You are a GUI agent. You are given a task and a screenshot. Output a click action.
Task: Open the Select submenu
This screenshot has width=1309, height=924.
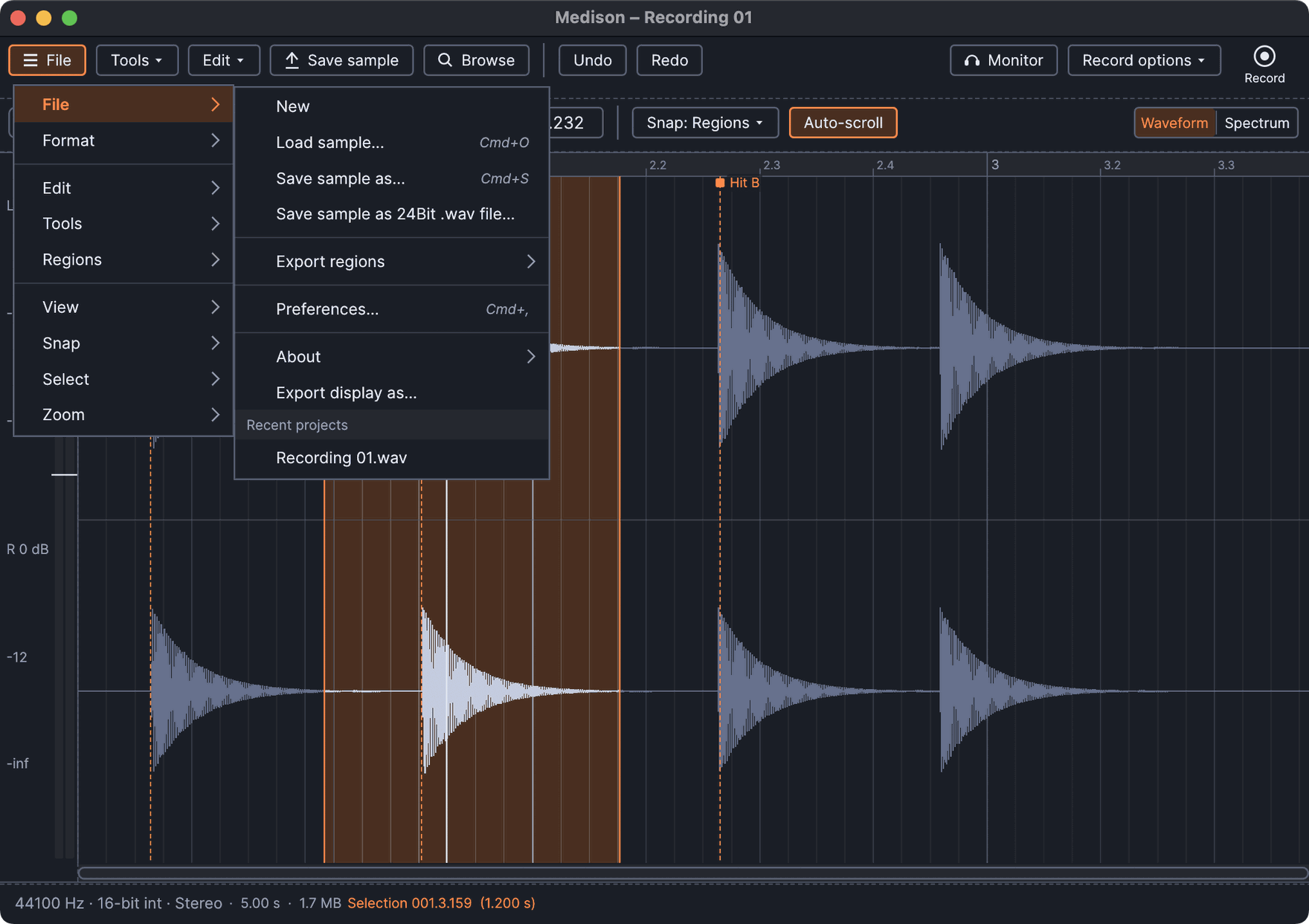(x=123, y=379)
